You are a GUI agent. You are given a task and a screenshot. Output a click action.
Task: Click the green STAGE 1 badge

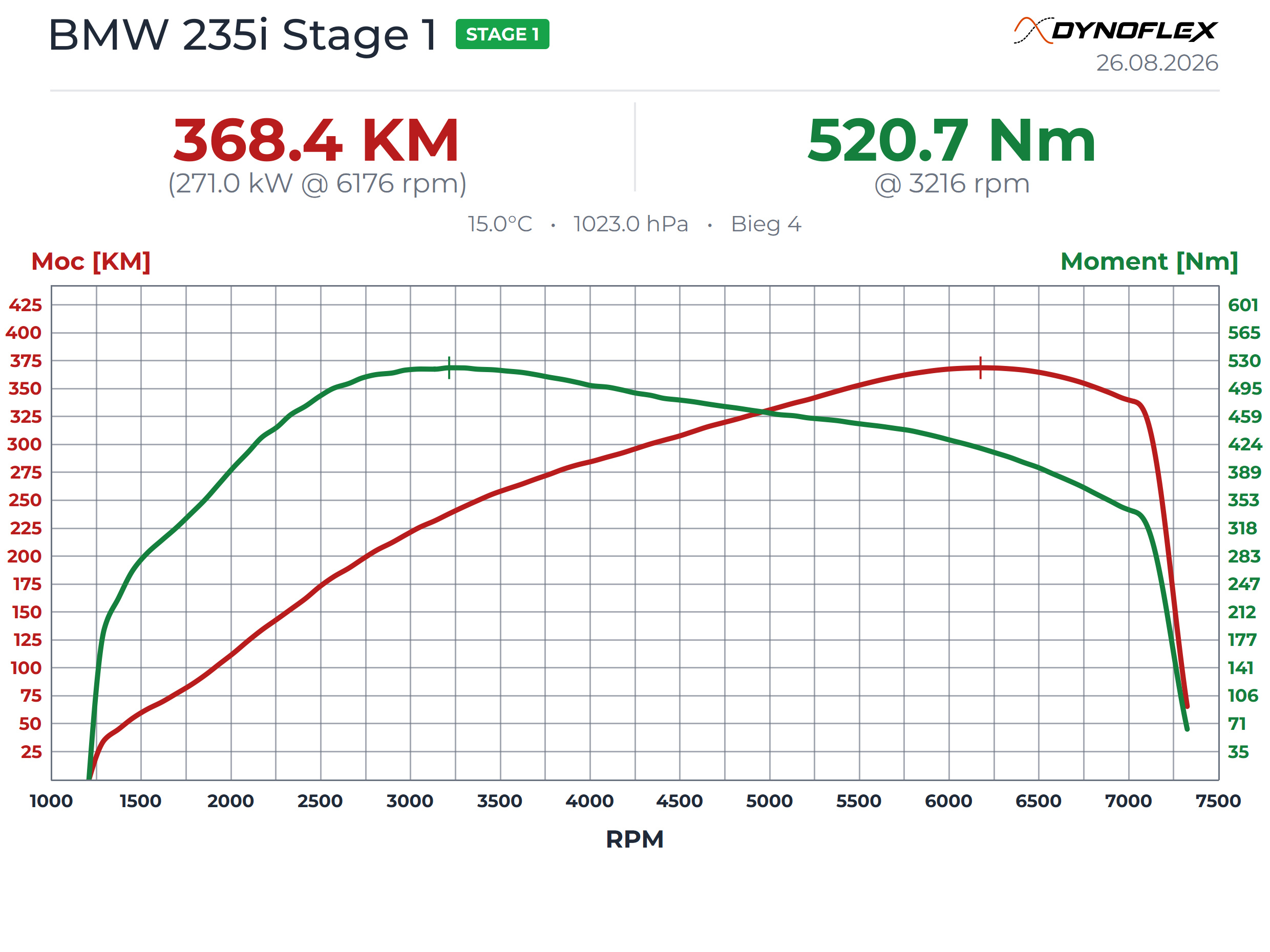pos(502,34)
